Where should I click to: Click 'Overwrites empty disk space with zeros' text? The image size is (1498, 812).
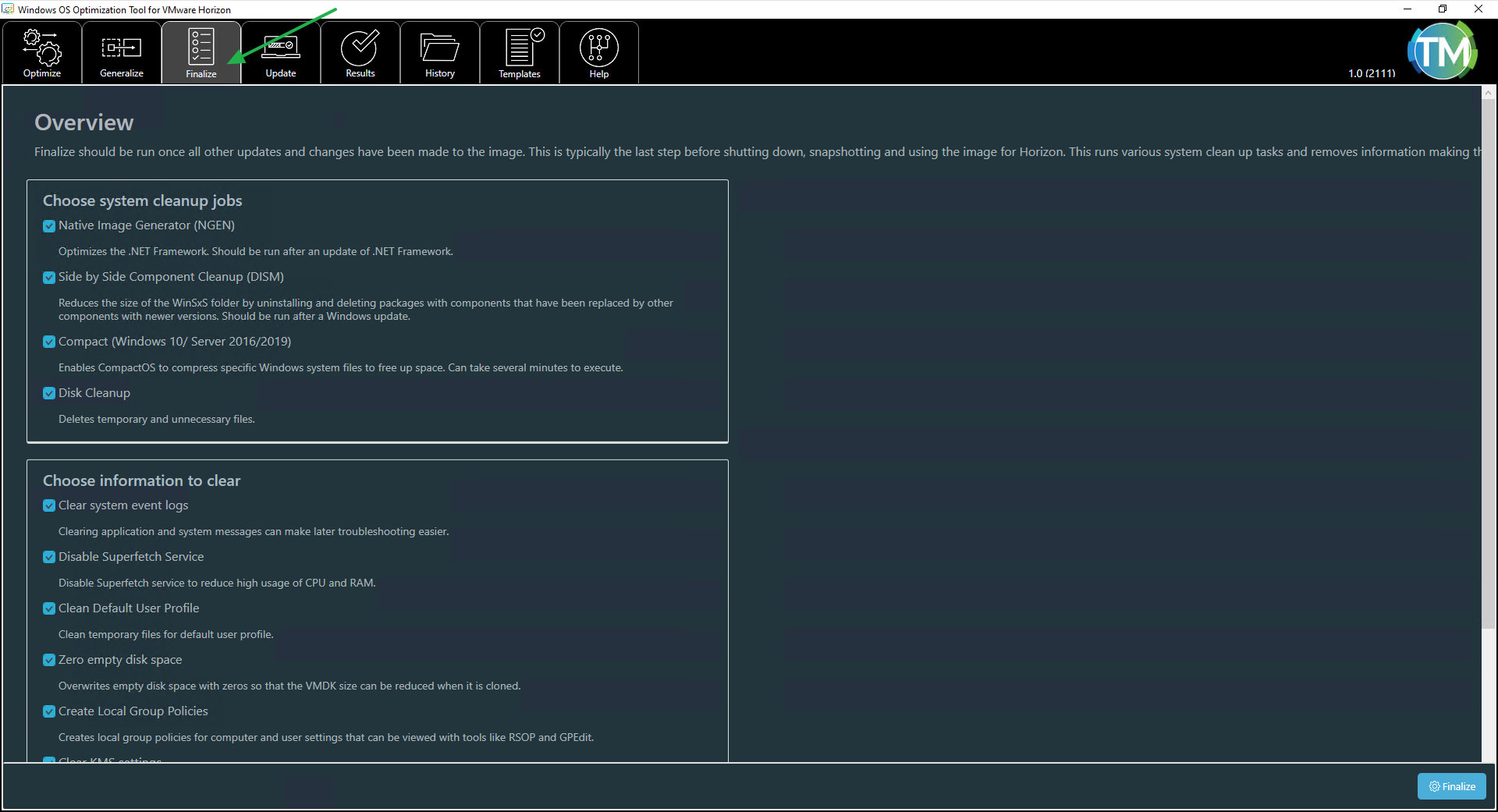289,686
